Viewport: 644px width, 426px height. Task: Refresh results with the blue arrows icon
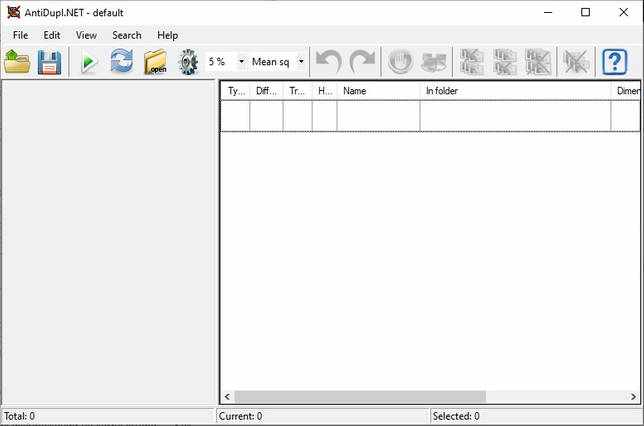pos(122,62)
